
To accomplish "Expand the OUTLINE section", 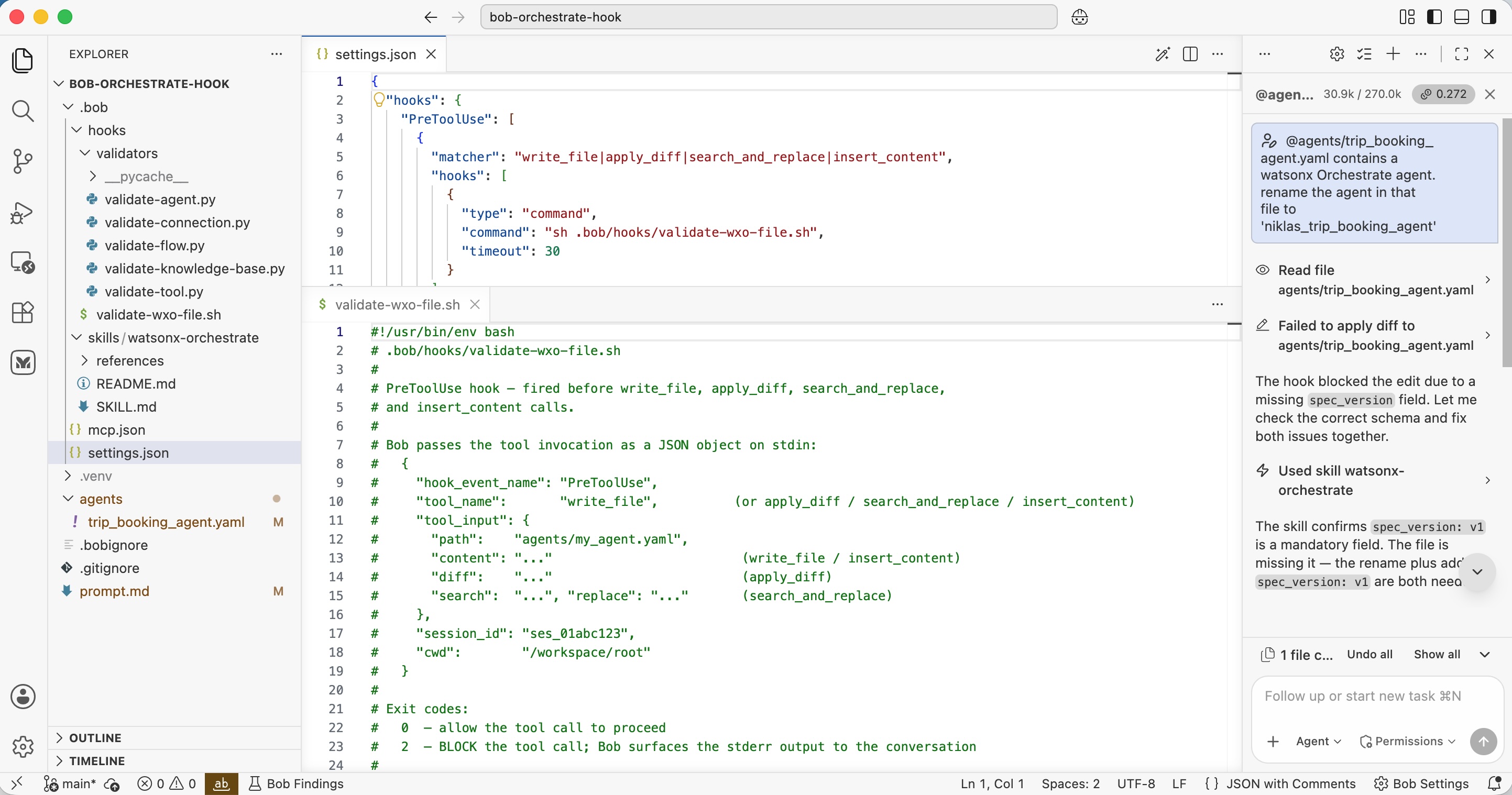I will click(x=174, y=737).
